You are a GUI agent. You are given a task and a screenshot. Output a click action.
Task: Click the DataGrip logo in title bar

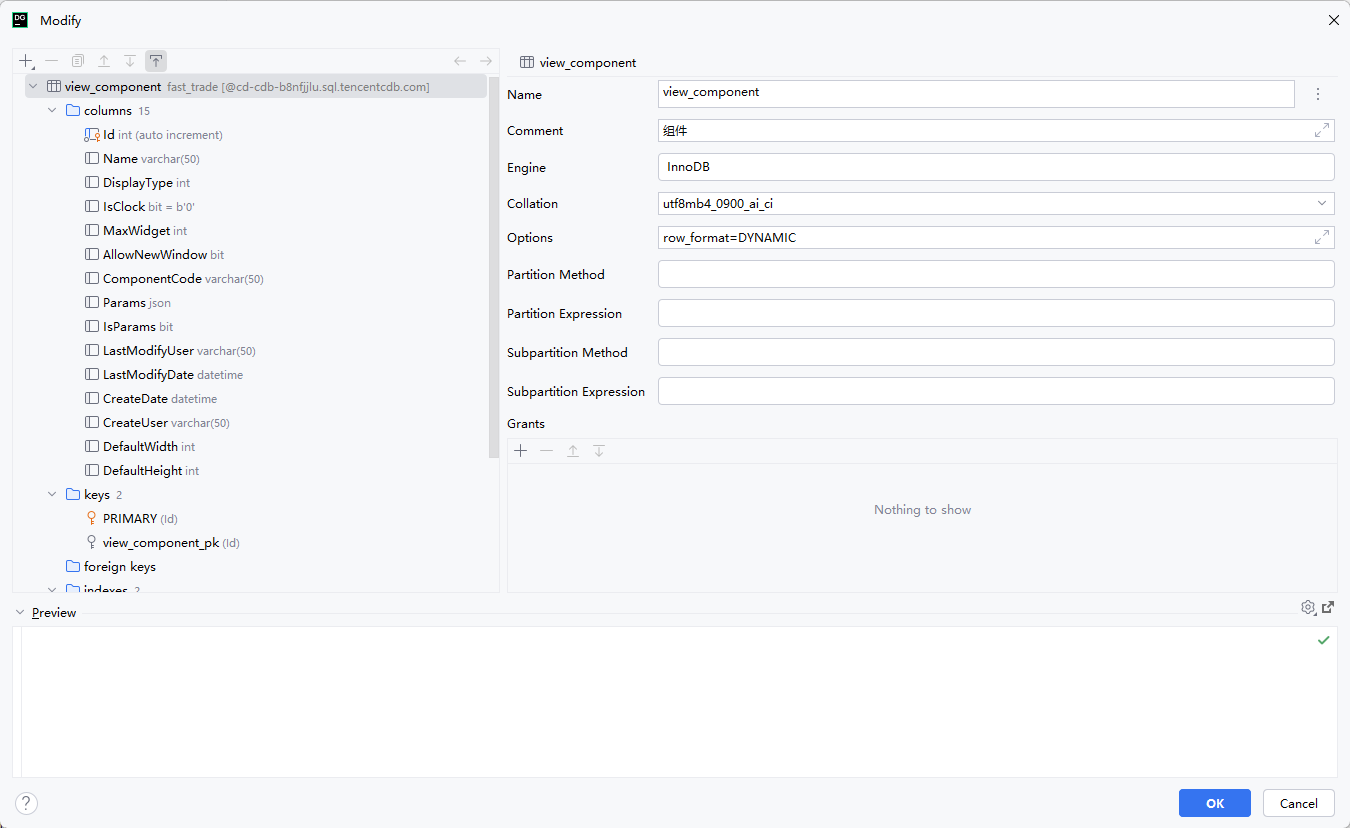coord(20,20)
